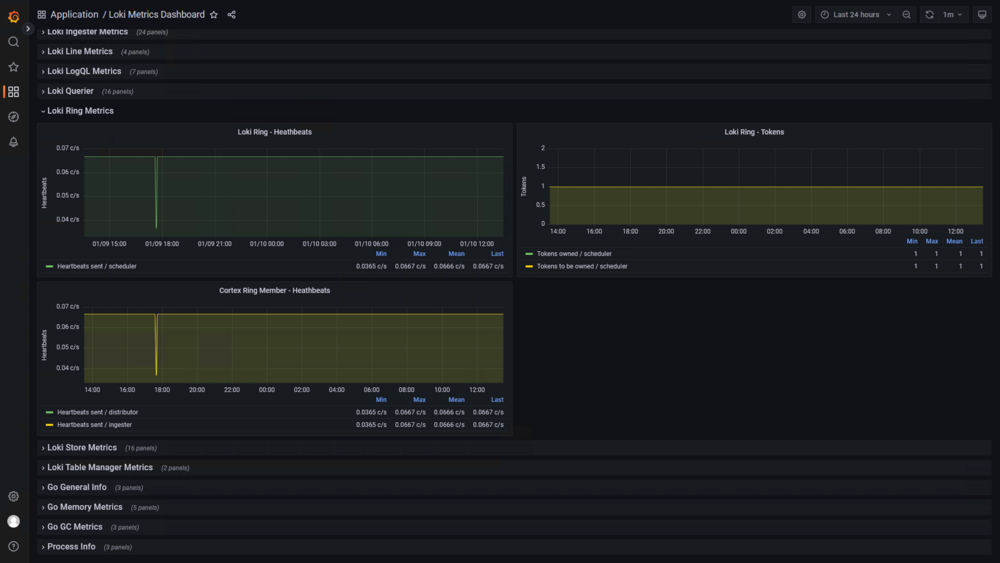
Task: Toggle the Heartbeats sent / distributor legend series
Action: [98, 413]
